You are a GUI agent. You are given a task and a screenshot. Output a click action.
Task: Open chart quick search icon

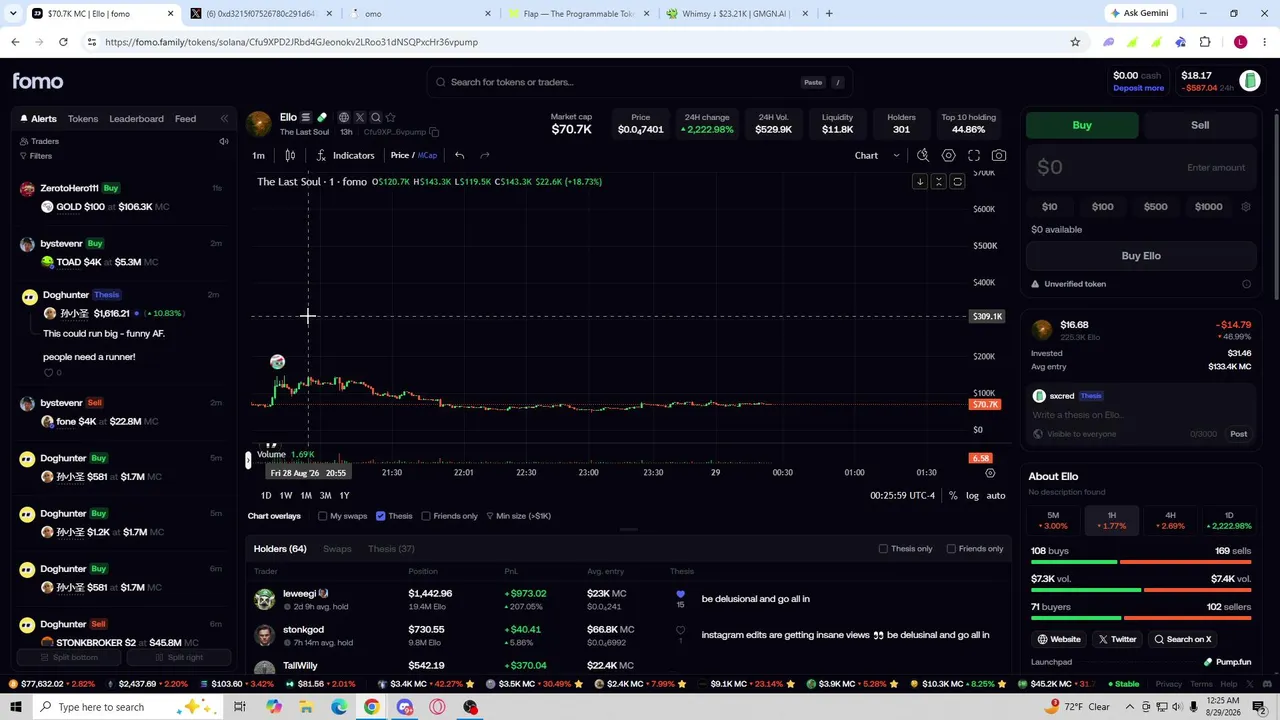click(923, 155)
